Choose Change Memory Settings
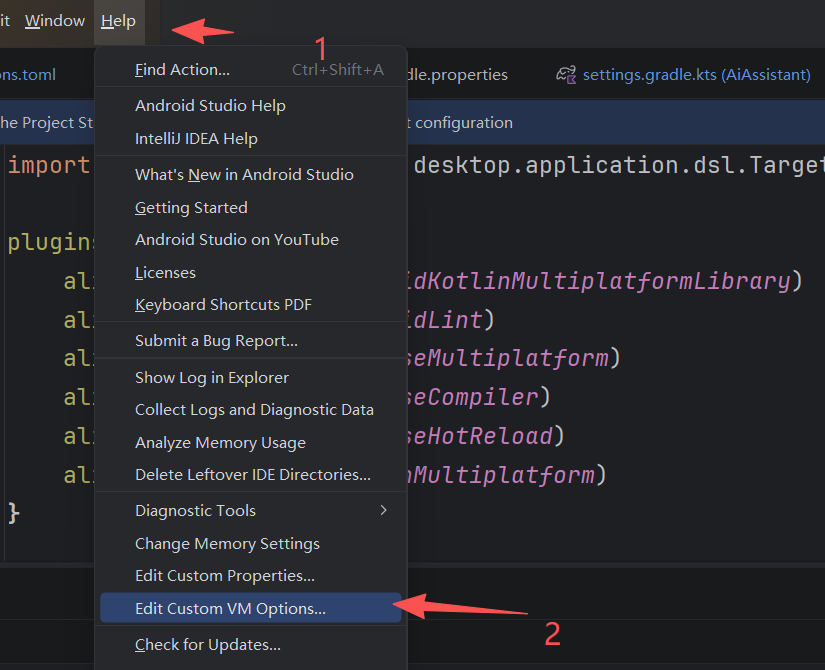Image resolution: width=825 pixels, height=670 pixels. pyautogui.click(x=251, y=543)
